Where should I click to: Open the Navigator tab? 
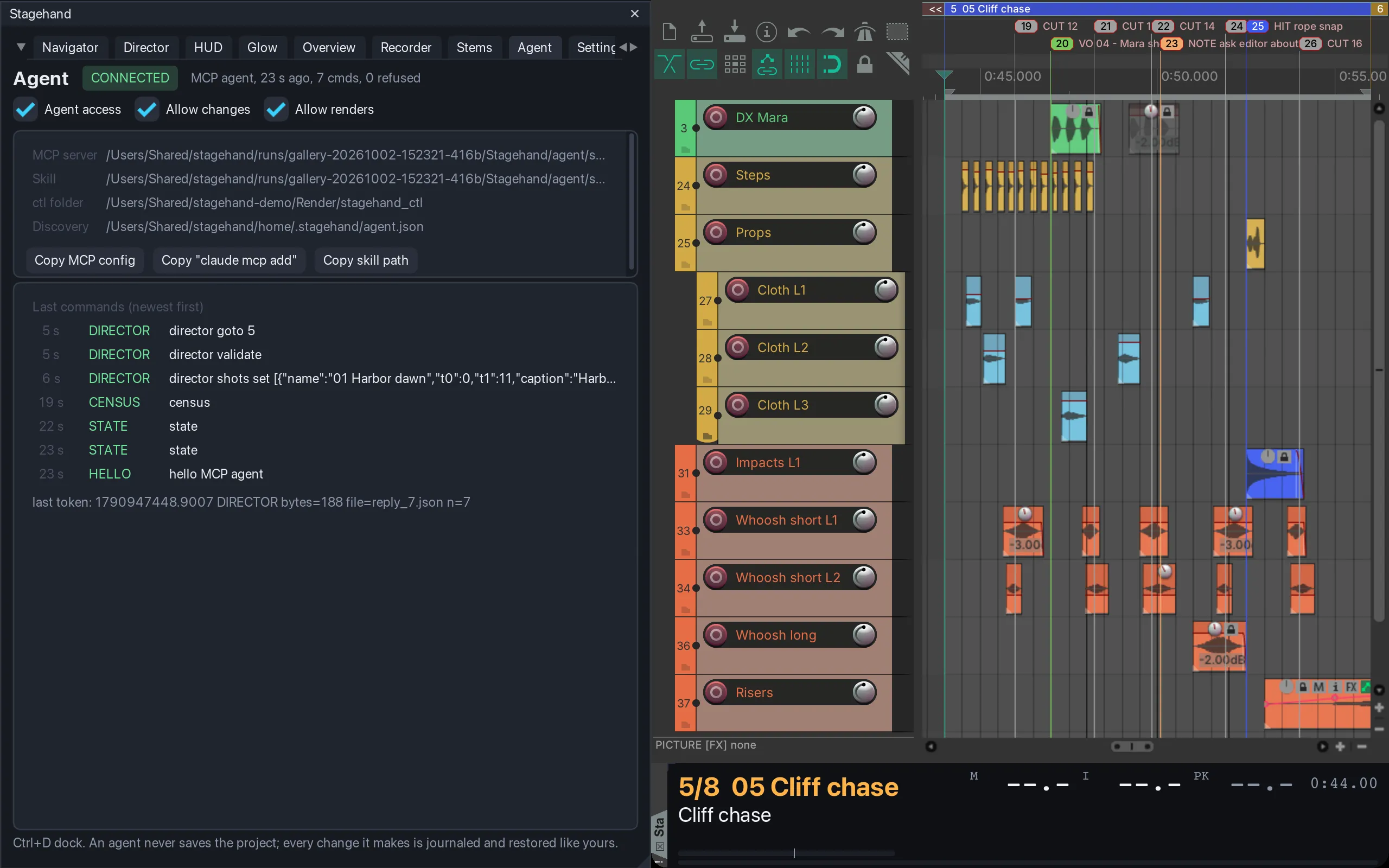pos(70,48)
